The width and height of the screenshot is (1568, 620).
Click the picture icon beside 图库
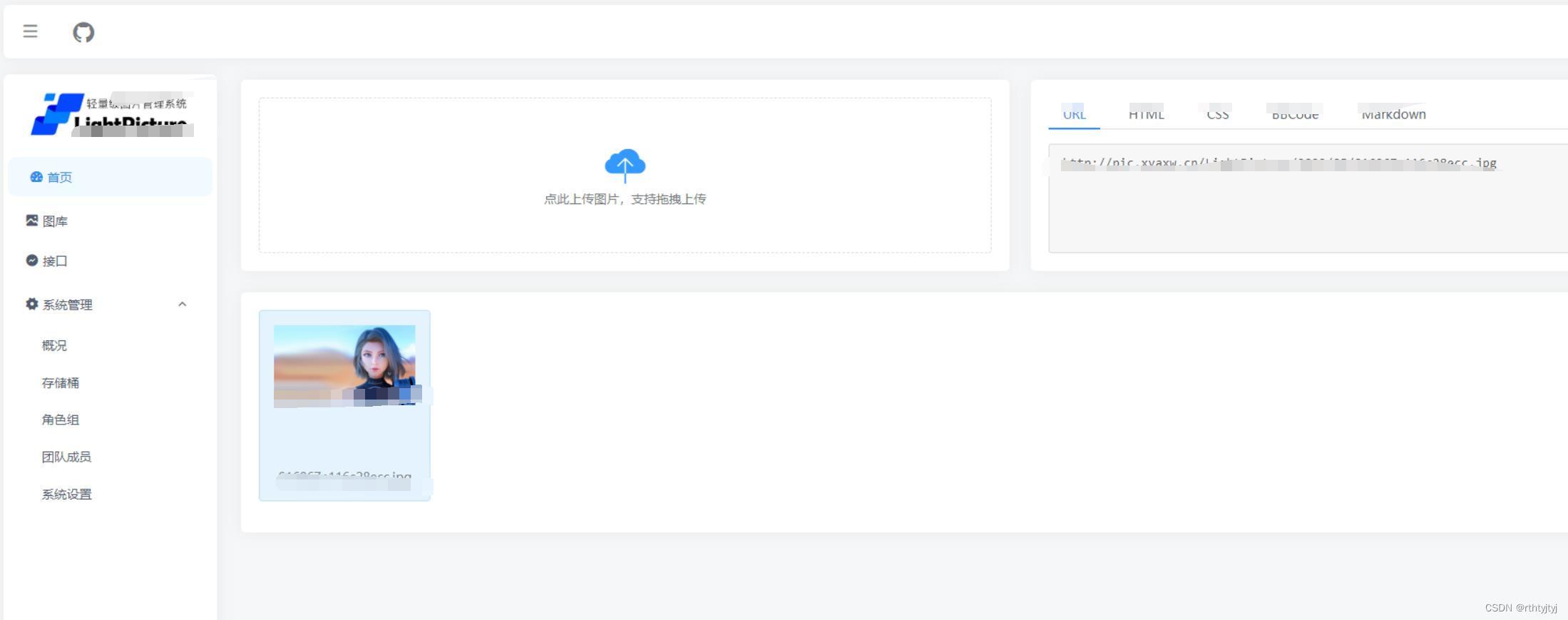pos(32,220)
